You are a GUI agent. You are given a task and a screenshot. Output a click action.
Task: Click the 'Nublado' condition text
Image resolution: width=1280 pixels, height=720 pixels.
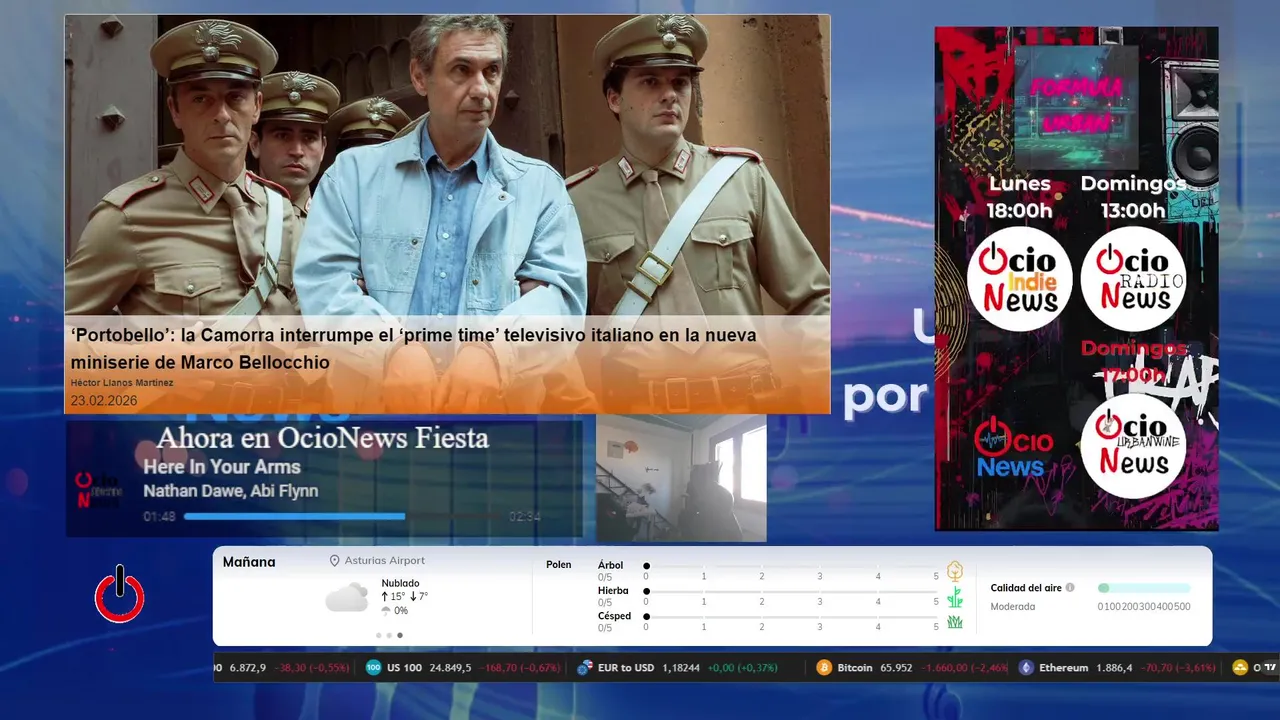click(400, 583)
